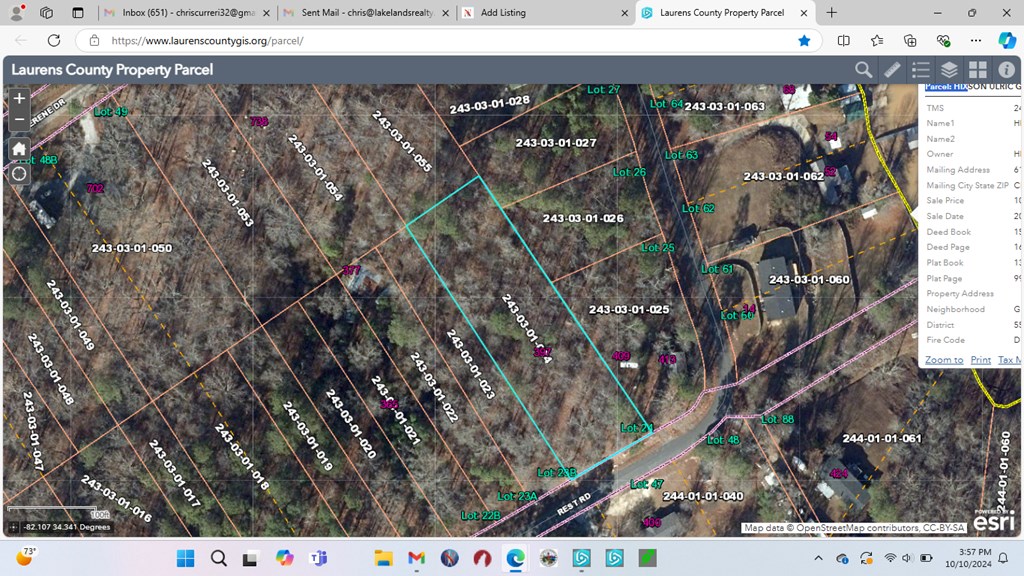Refresh the browser page
Viewport: 1024px width, 576px height.
(x=54, y=40)
